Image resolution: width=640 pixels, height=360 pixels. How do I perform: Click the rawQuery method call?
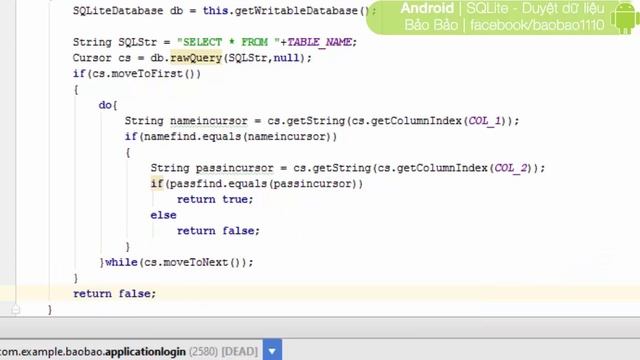[x=196, y=58]
